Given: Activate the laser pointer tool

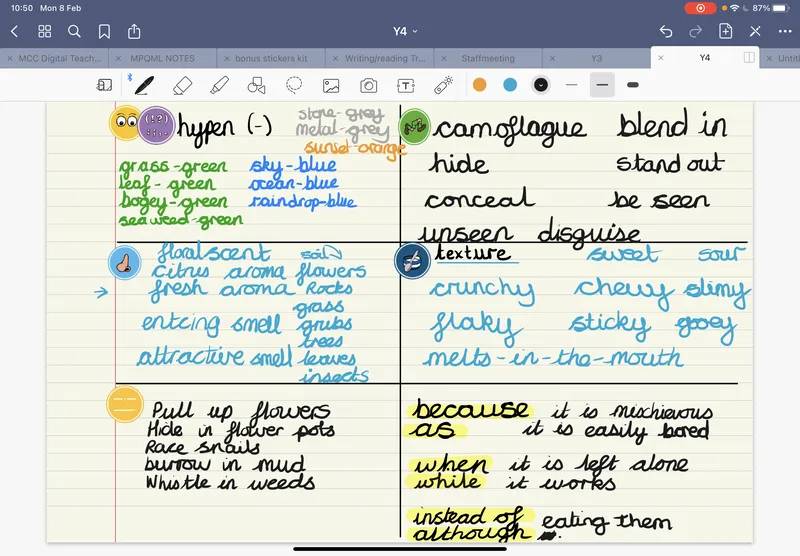Looking at the screenshot, I should point(443,85).
